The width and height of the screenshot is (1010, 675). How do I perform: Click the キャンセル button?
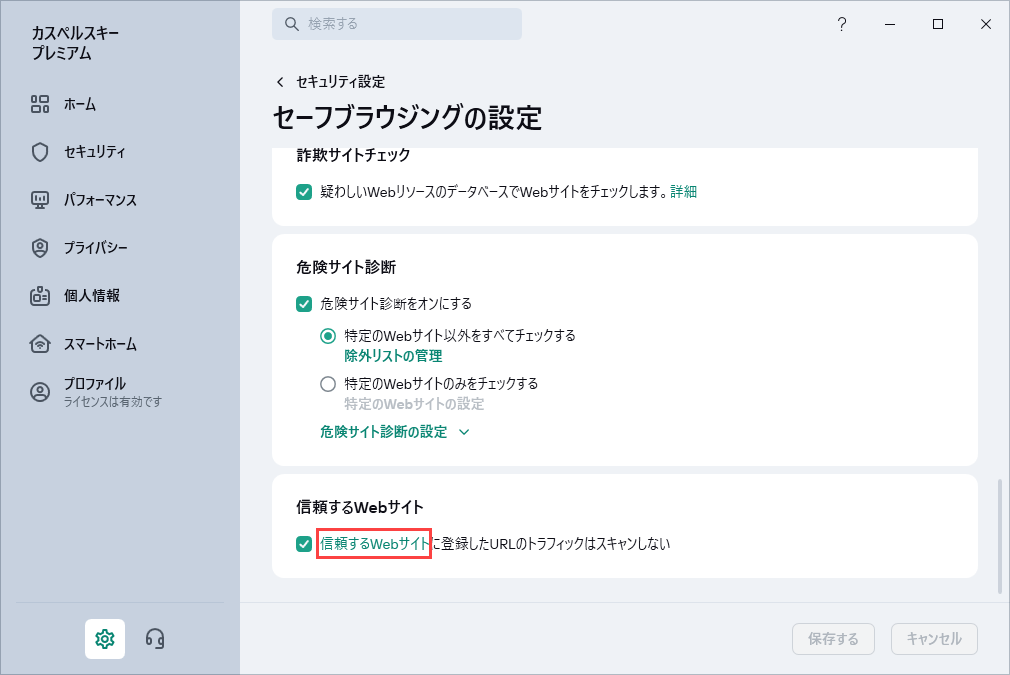pos(934,639)
